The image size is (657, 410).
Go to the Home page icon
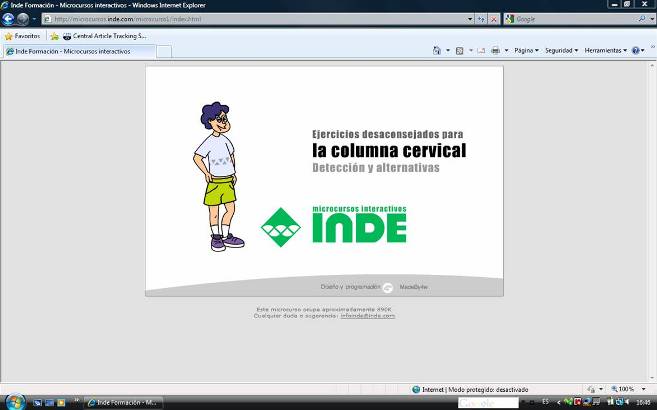point(437,50)
